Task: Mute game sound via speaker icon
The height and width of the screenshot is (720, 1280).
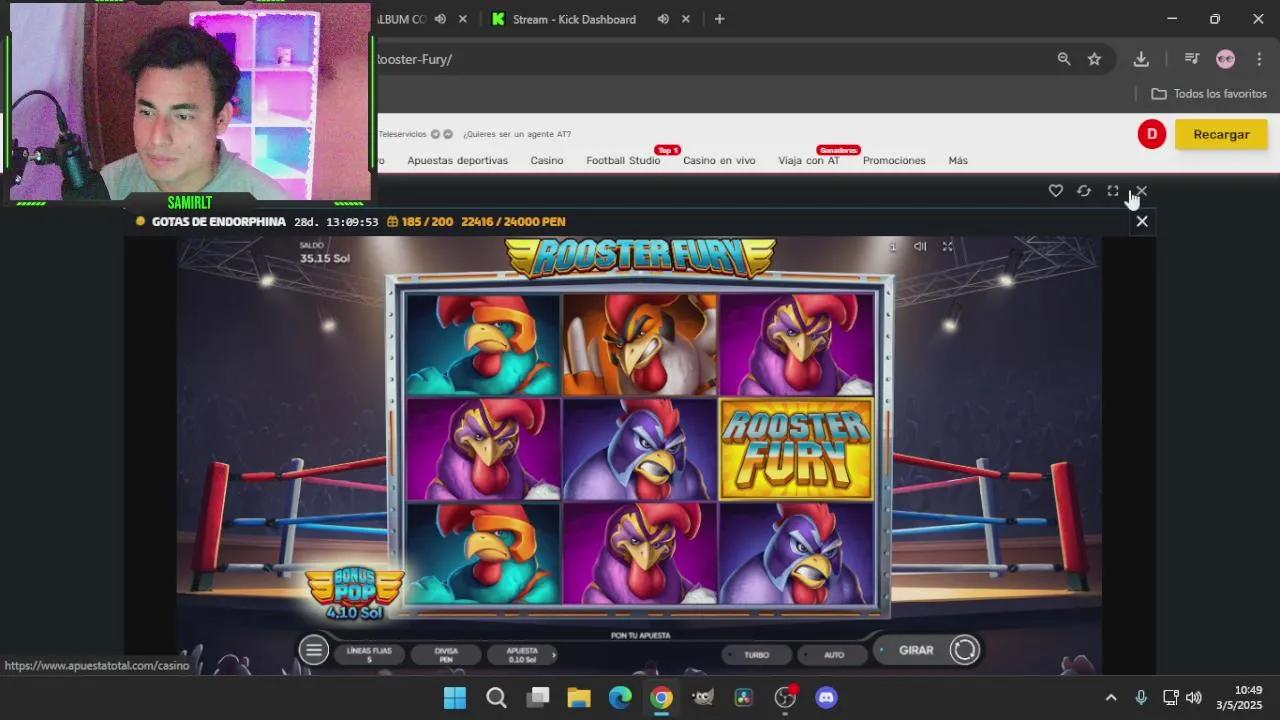Action: [920, 246]
